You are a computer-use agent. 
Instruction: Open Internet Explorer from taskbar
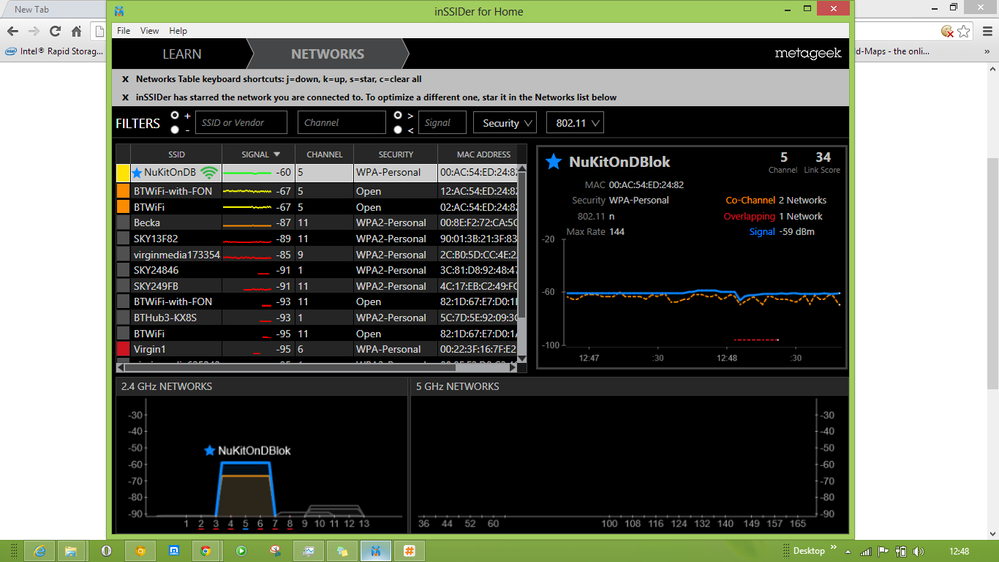(40, 551)
